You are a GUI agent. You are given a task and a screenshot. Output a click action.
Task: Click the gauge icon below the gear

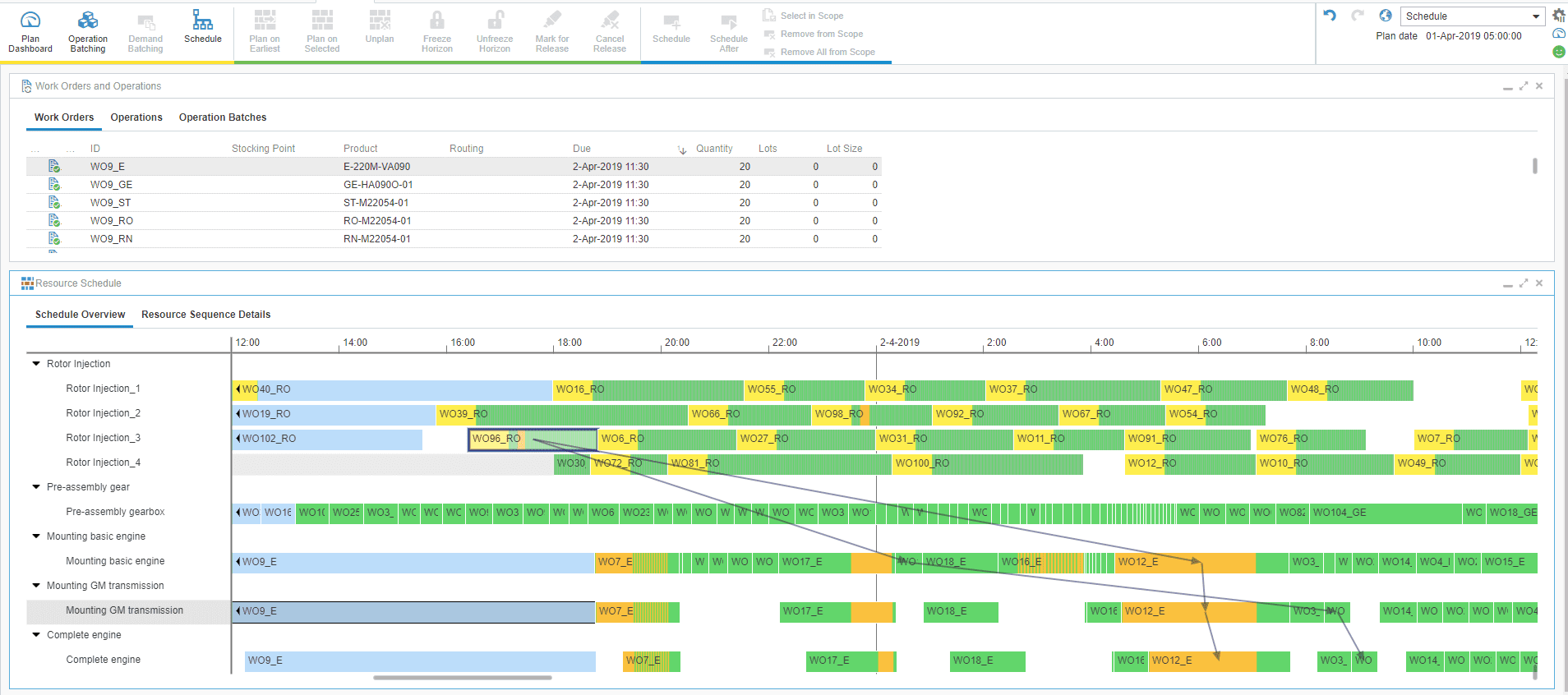pyautogui.click(x=1558, y=34)
